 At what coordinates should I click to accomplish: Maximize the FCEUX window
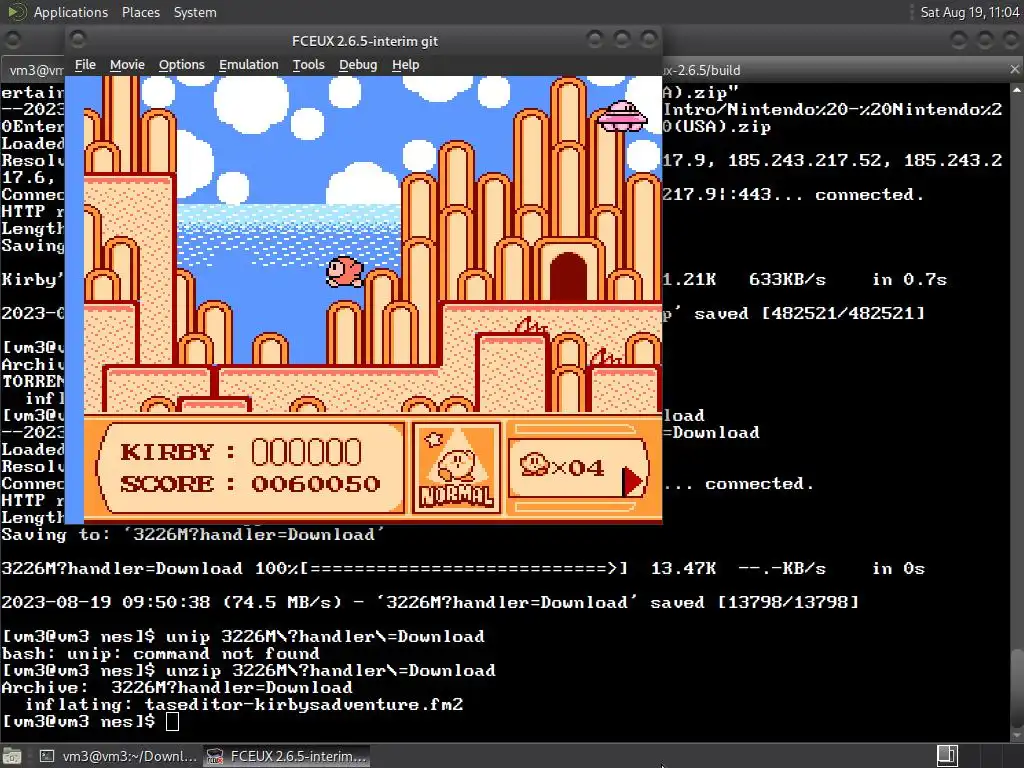tap(622, 40)
